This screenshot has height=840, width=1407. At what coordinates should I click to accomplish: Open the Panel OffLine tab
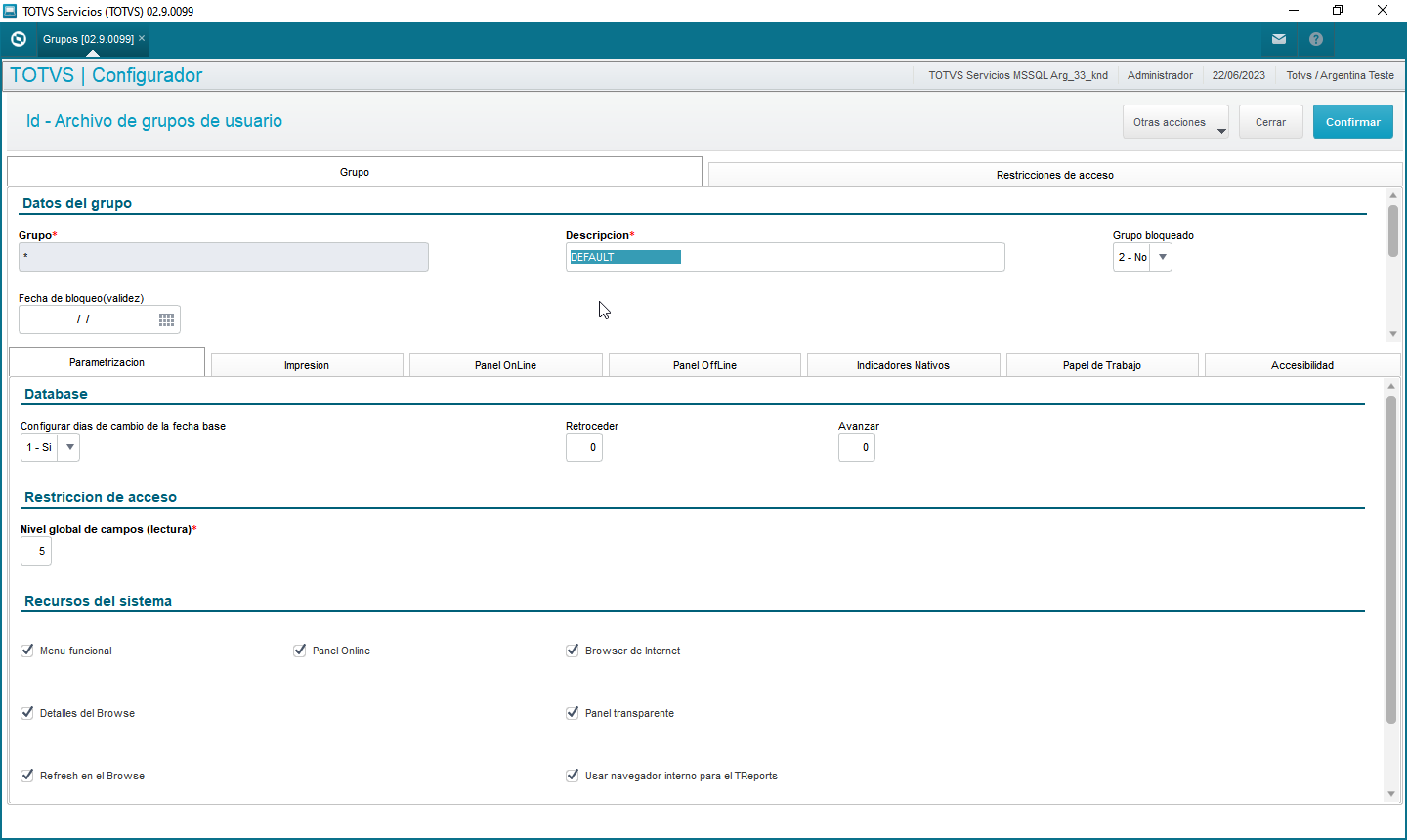pos(704,365)
